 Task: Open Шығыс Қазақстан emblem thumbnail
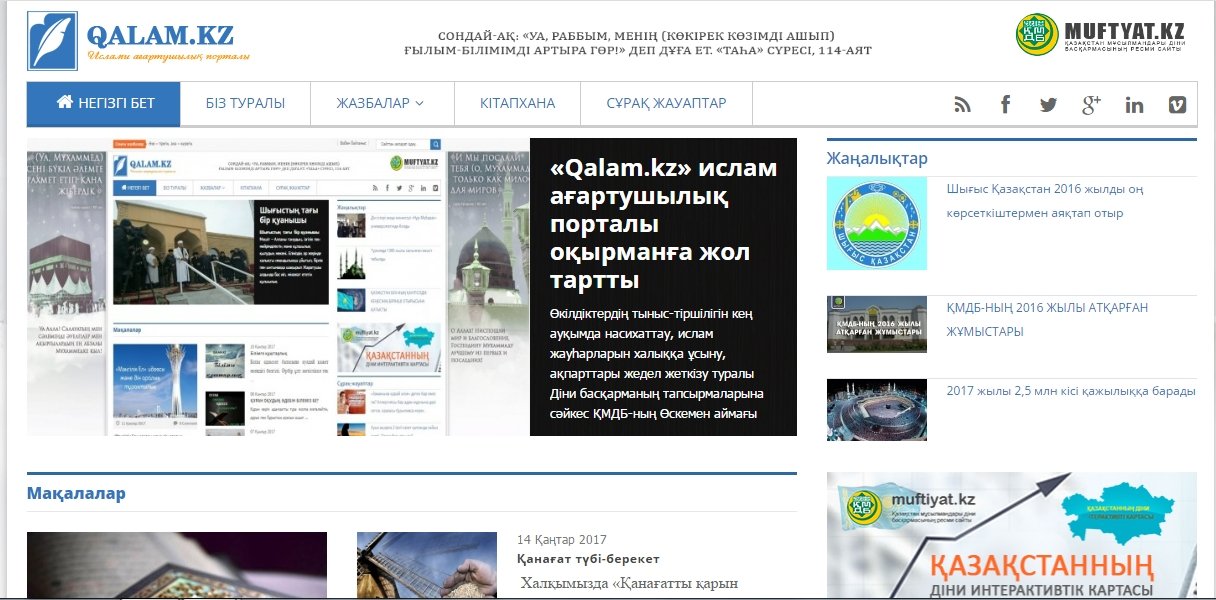pos(877,223)
